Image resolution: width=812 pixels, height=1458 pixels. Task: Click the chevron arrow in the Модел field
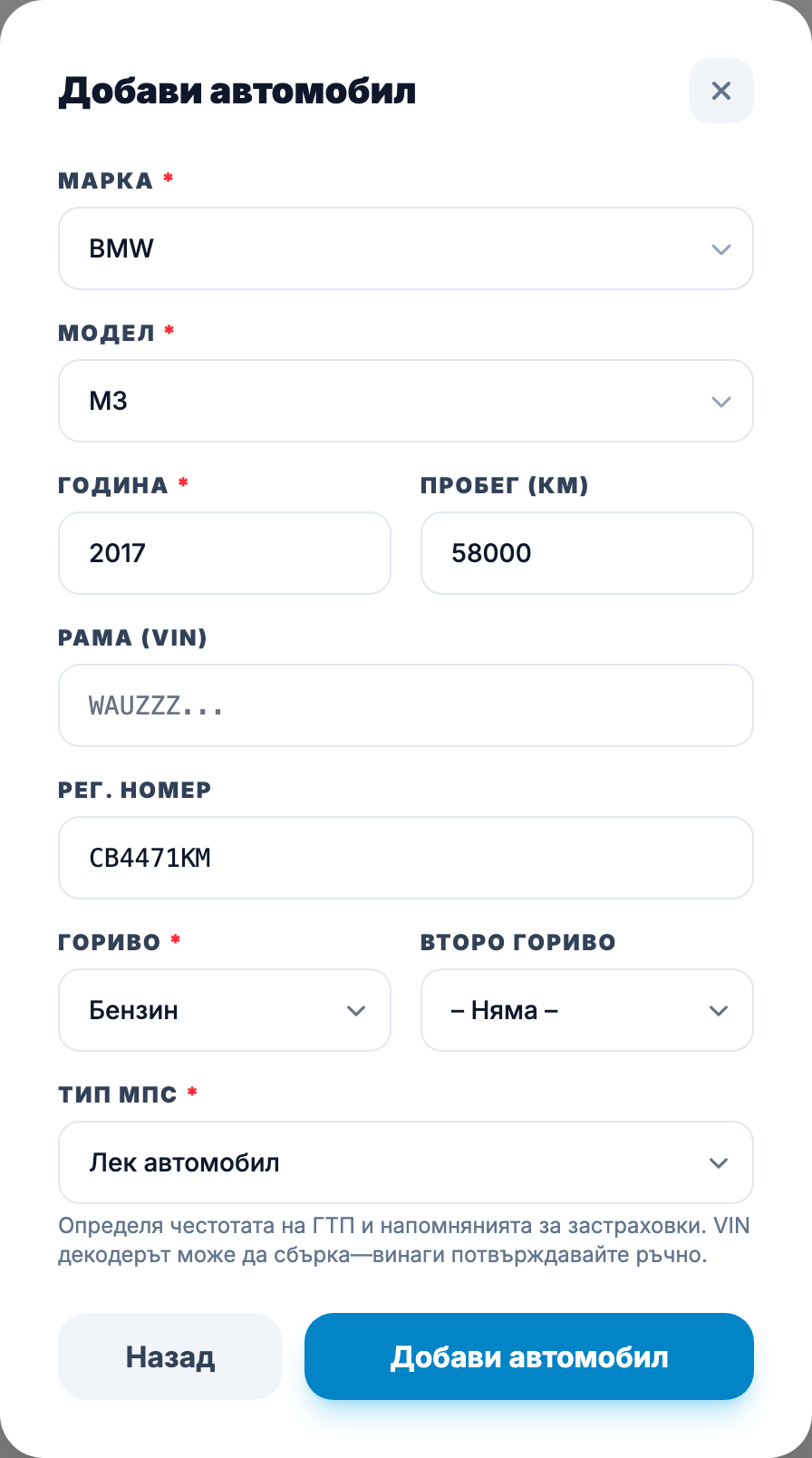(x=721, y=402)
